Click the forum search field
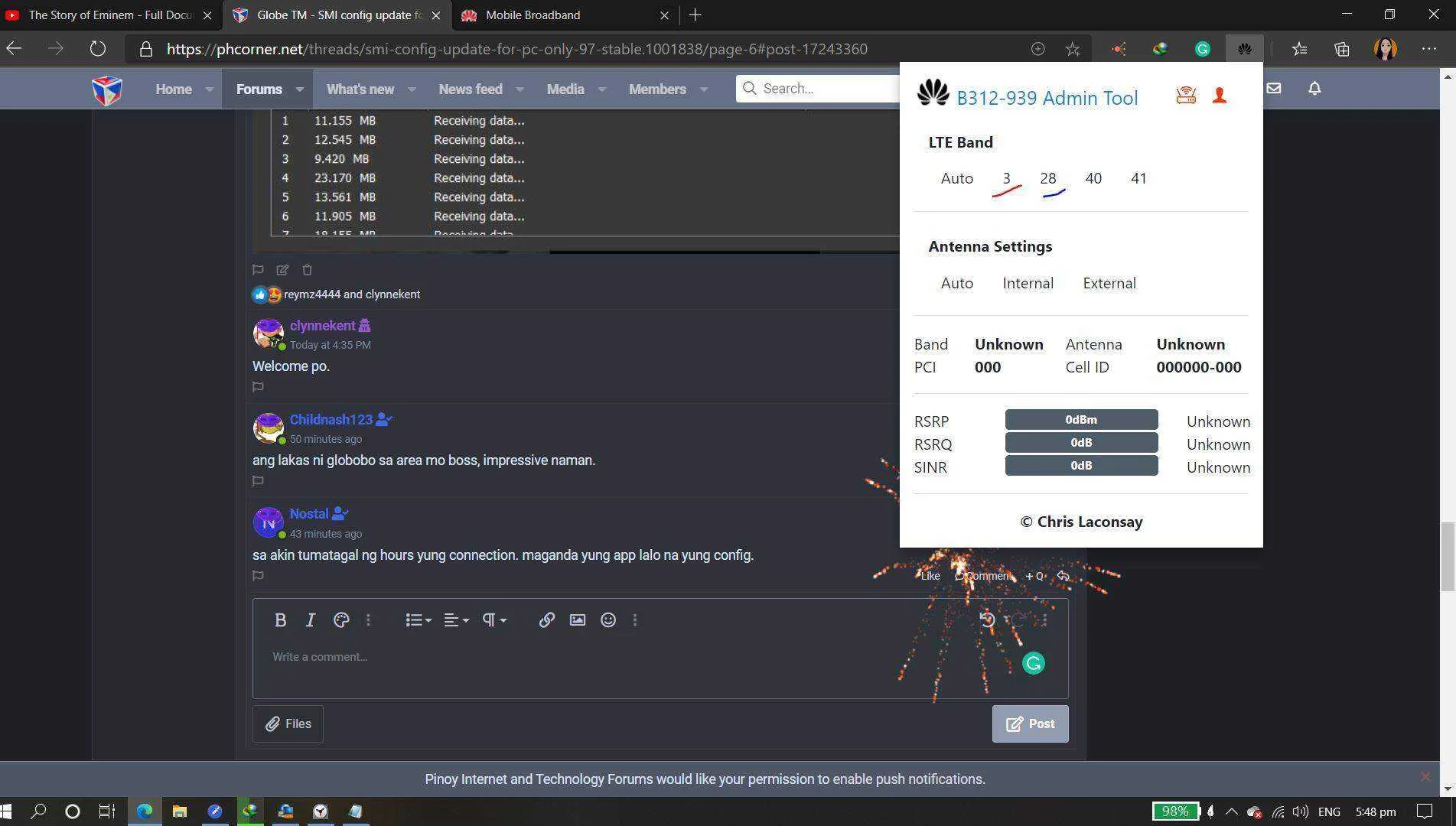 coord(819,89)
